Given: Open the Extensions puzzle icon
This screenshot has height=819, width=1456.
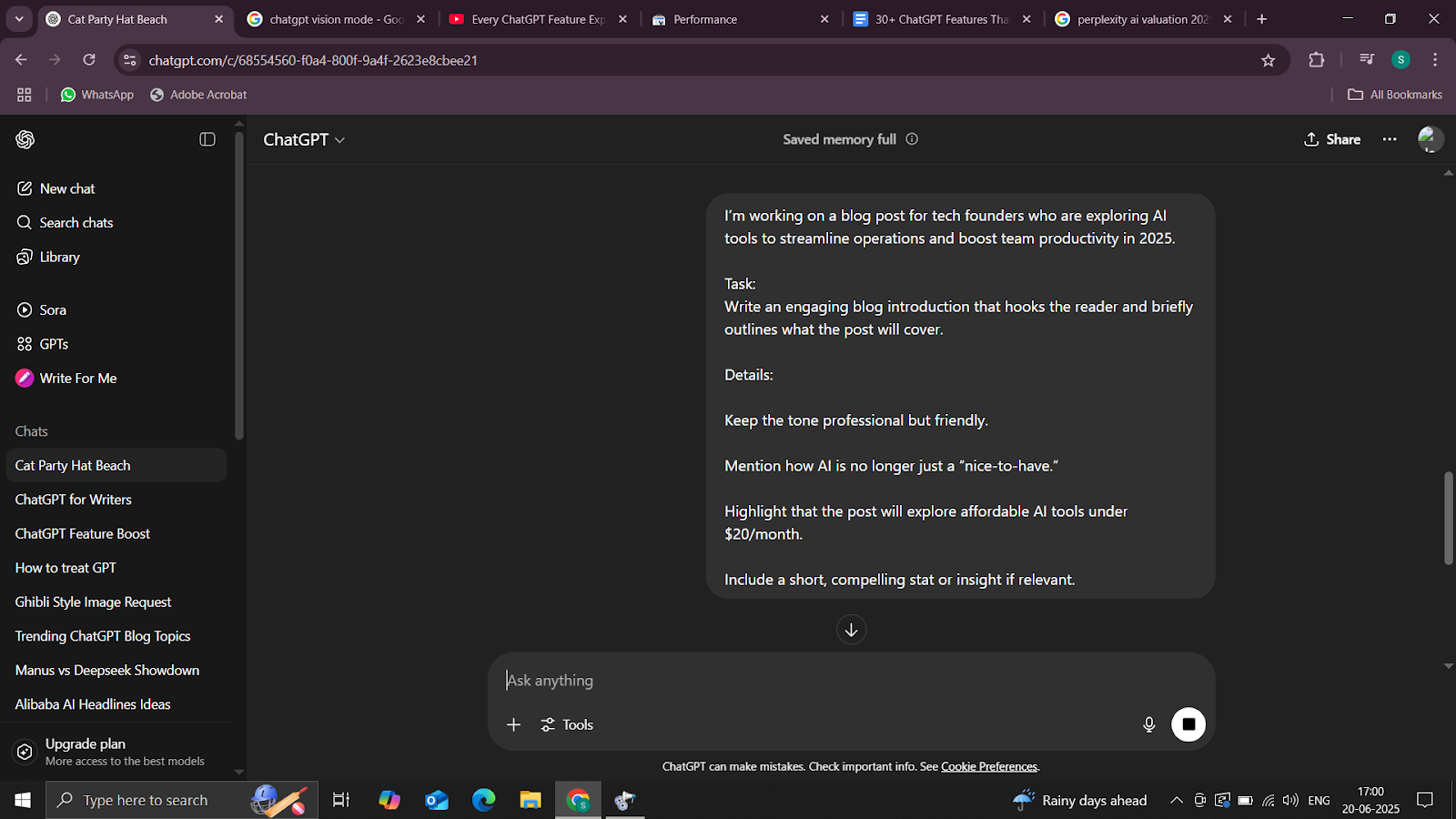Looking at the screenshot, I should 1316,60.
